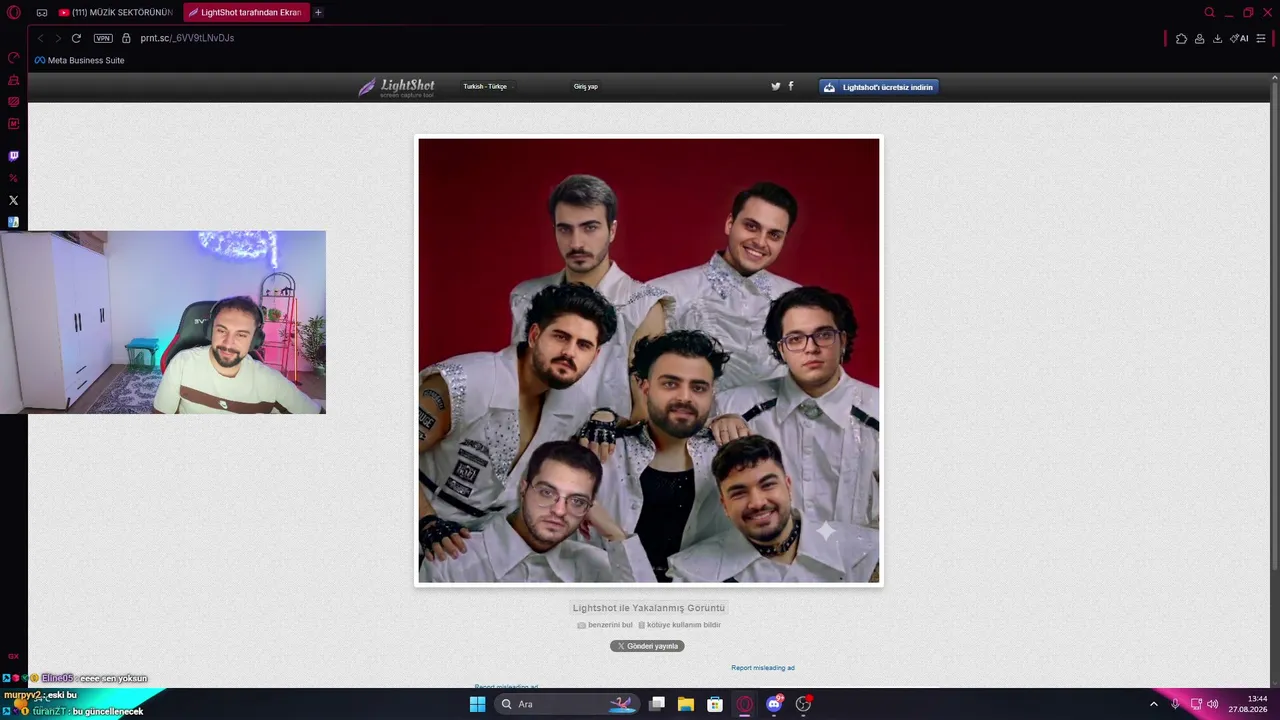This screenshot has width=1280, height=720.
Task: Open the browser Downloads icon
Action: (1217, 38)
